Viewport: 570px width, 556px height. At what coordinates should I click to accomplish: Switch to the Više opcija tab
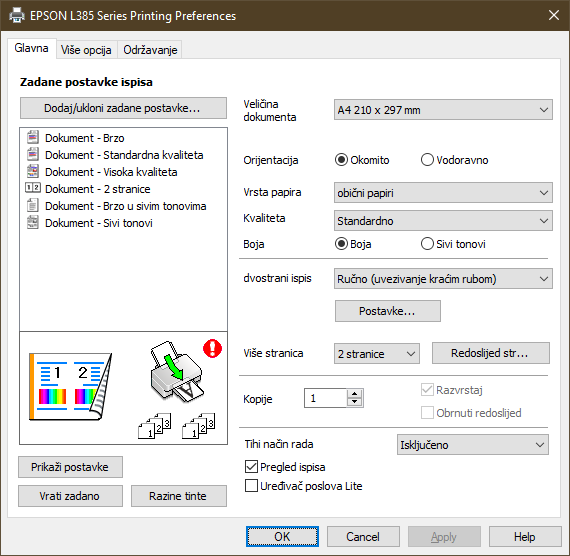point(86,49)
